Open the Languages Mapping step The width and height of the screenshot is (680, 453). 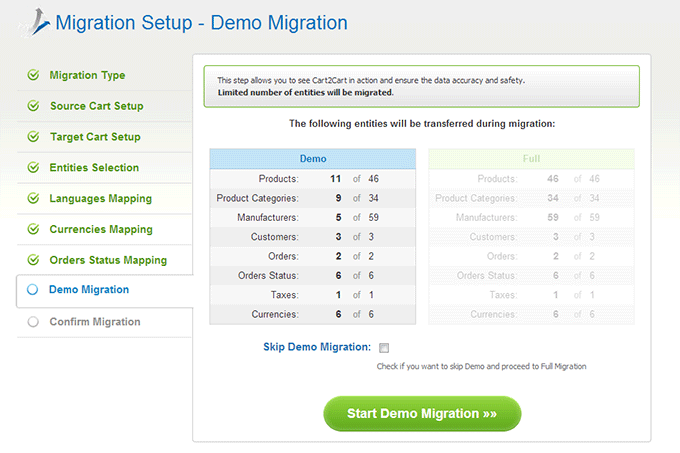101,198
